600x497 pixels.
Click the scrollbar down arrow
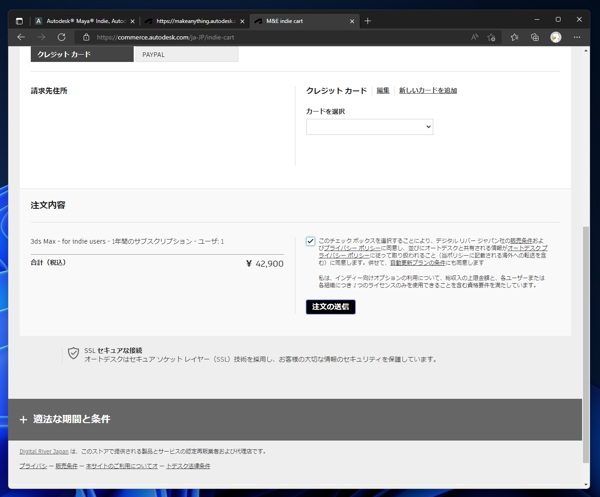click(x=586, y=484)
